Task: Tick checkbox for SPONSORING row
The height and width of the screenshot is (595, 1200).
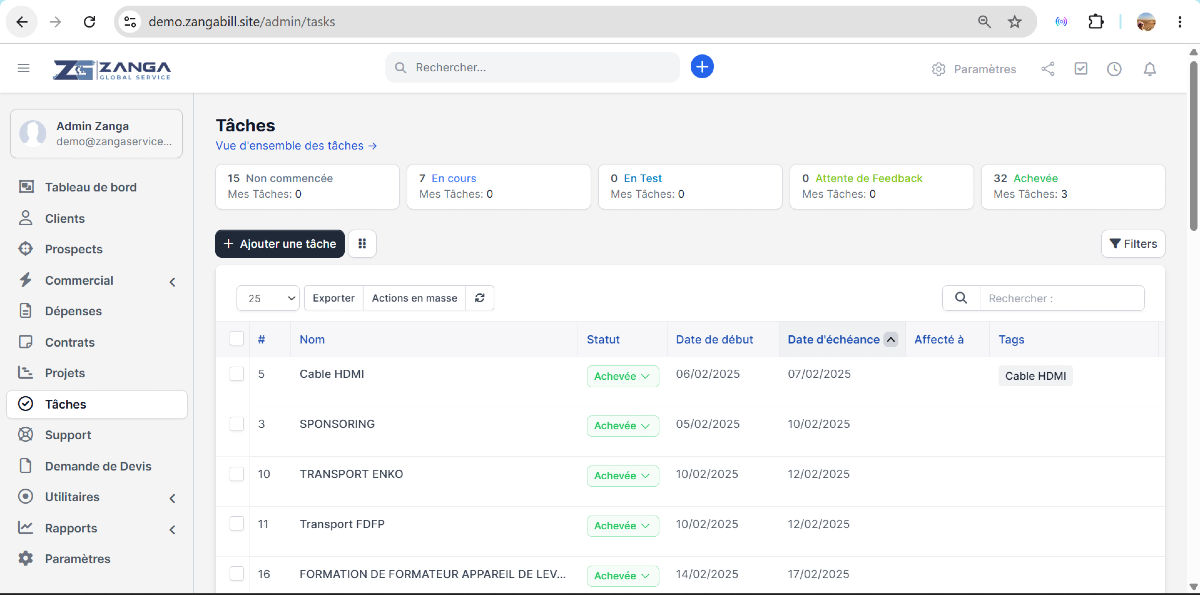Action: click(x=237, y=424)
